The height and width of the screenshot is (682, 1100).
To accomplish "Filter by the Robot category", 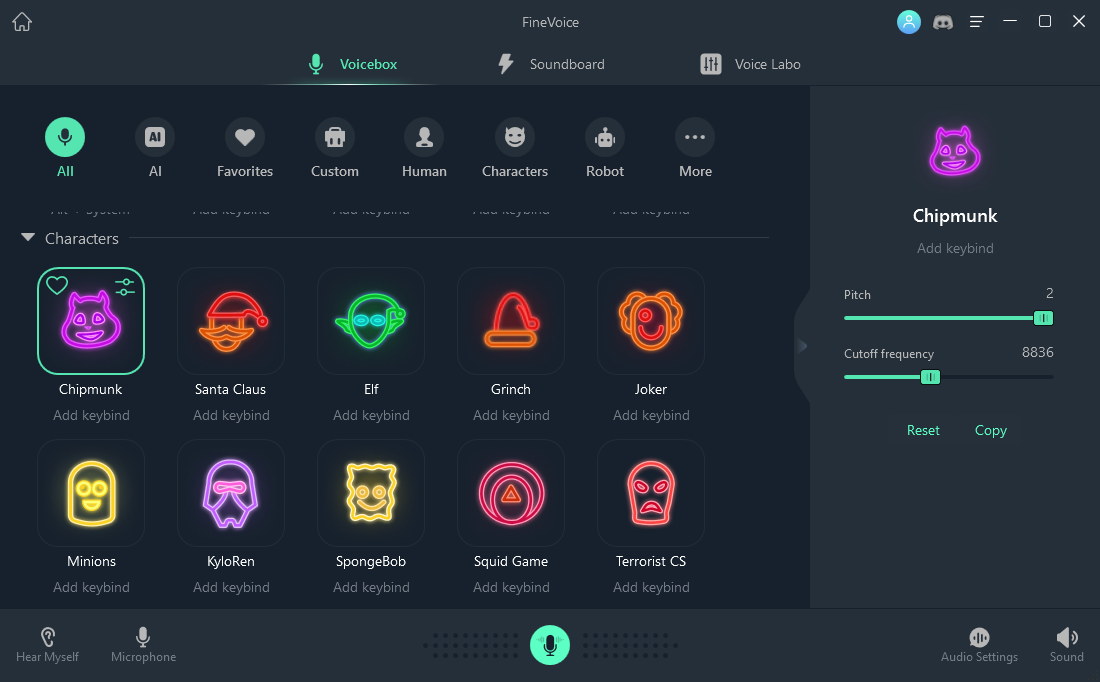I will tap(605, 148).
